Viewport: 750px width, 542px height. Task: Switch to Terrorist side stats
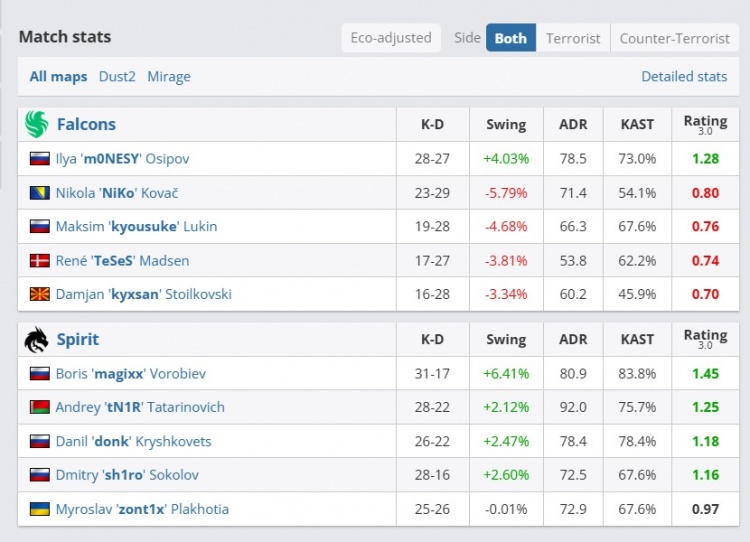coord(573,38)
